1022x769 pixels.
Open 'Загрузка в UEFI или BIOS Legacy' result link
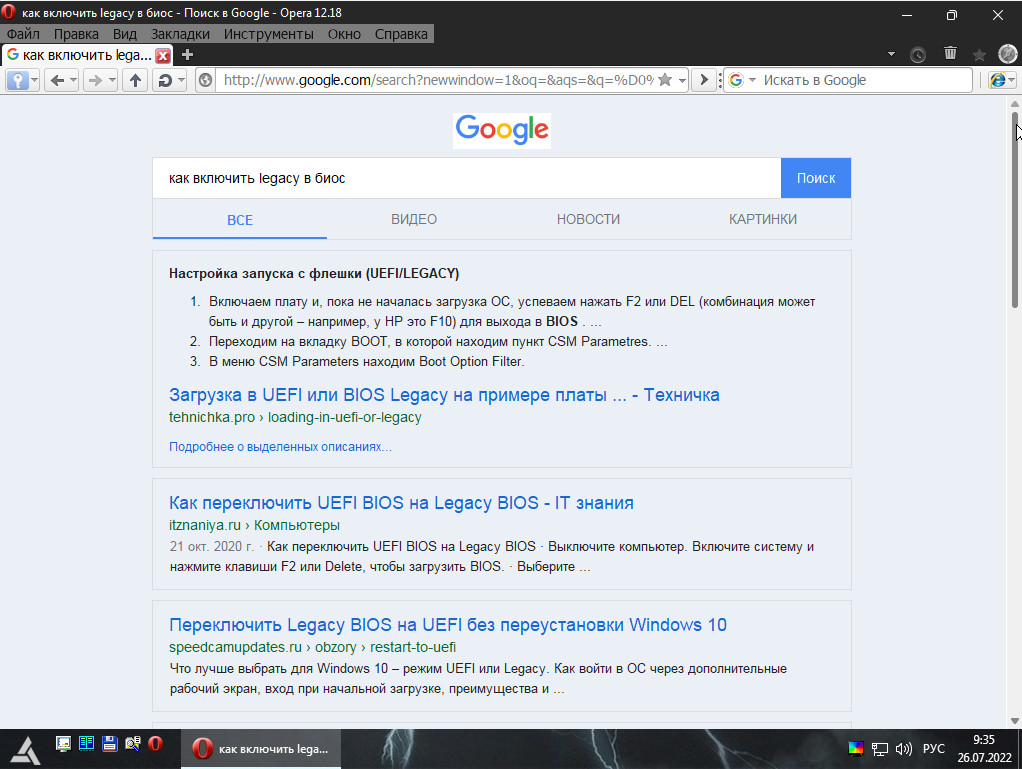pos(444,395)
